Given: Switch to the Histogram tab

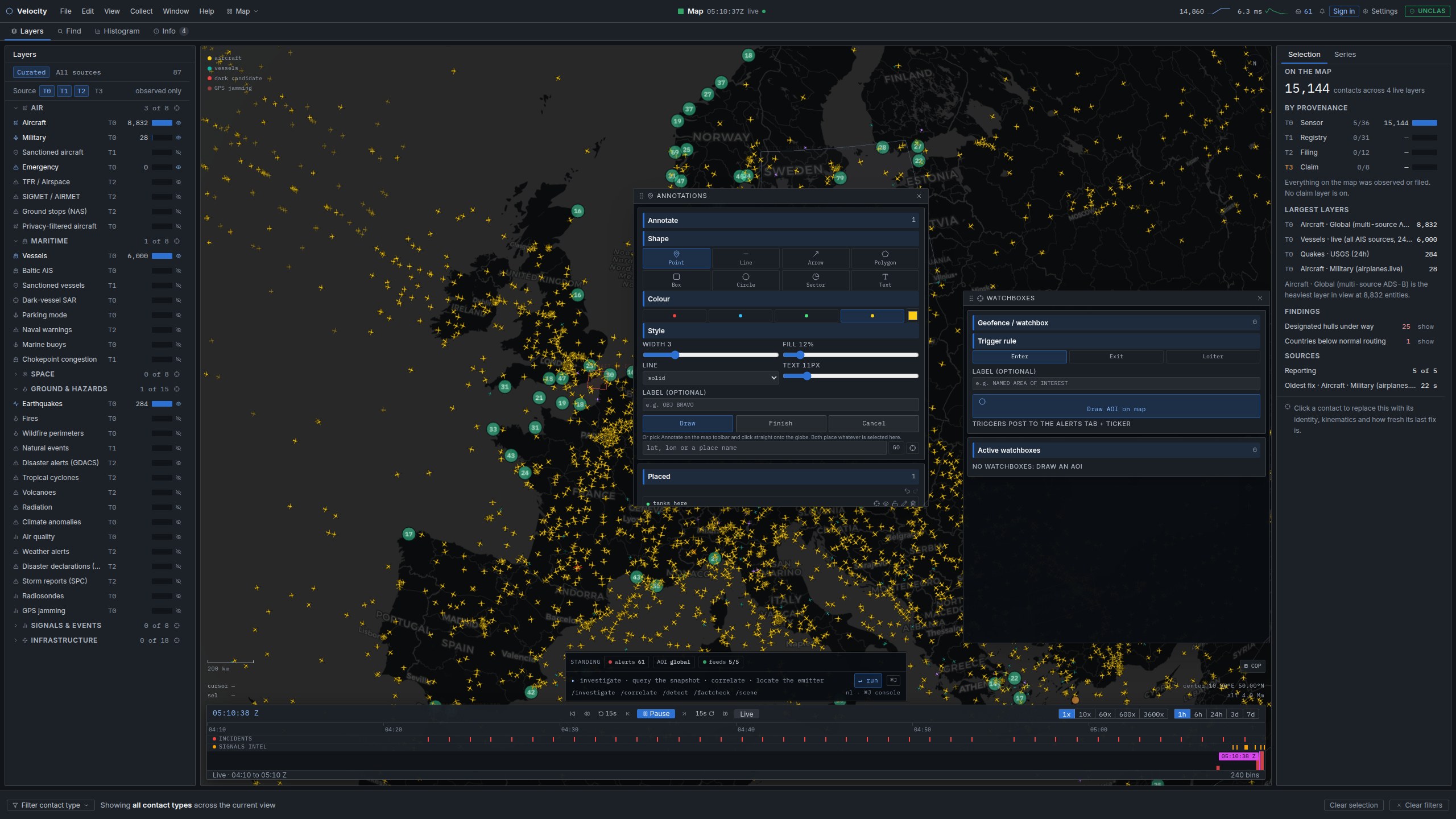Looking at the screenshot, I should tap(117, 31).
